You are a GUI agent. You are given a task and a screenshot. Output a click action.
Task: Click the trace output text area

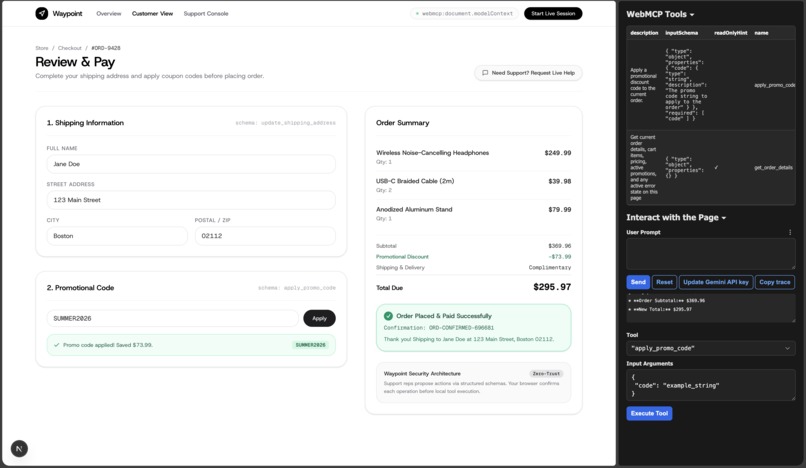pos(710,309)
